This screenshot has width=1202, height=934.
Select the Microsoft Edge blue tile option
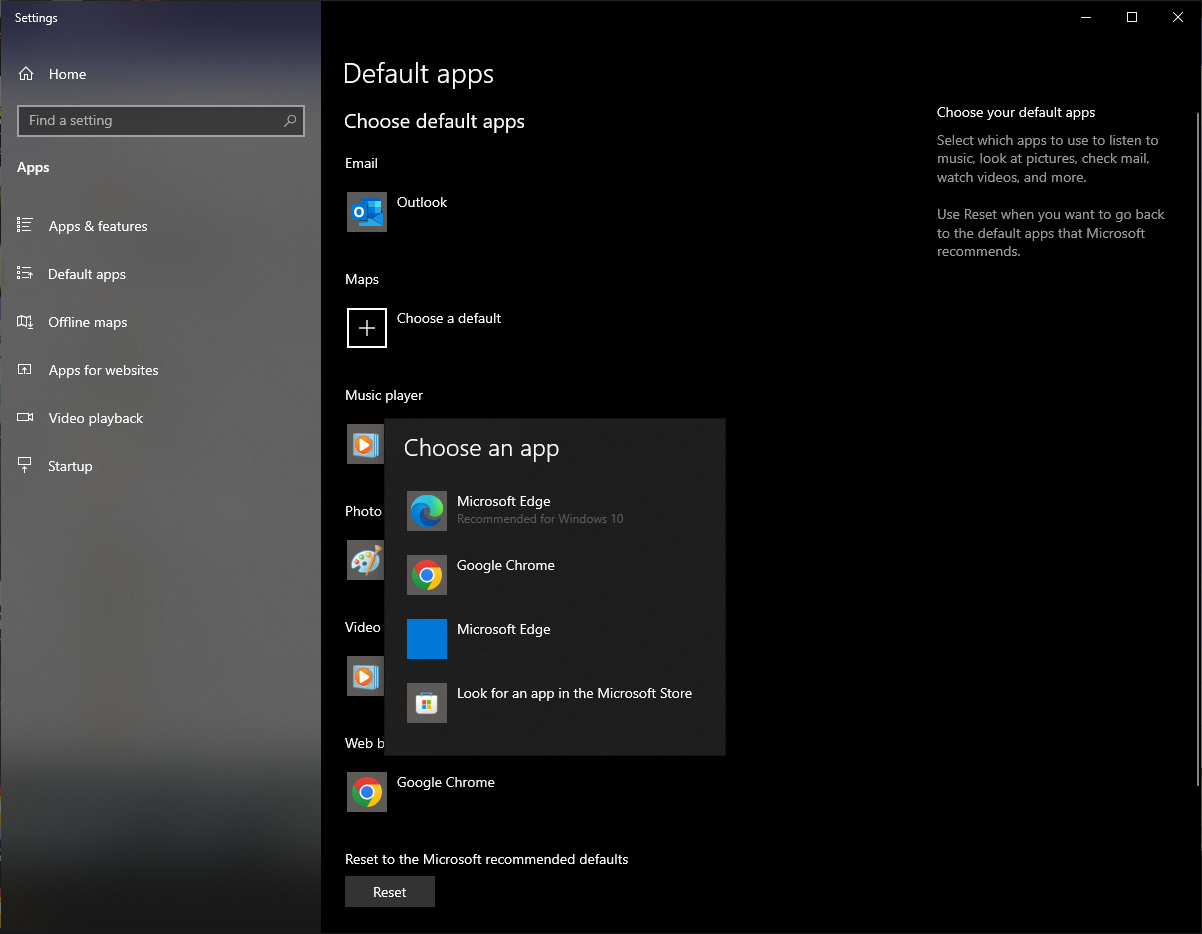555,639
